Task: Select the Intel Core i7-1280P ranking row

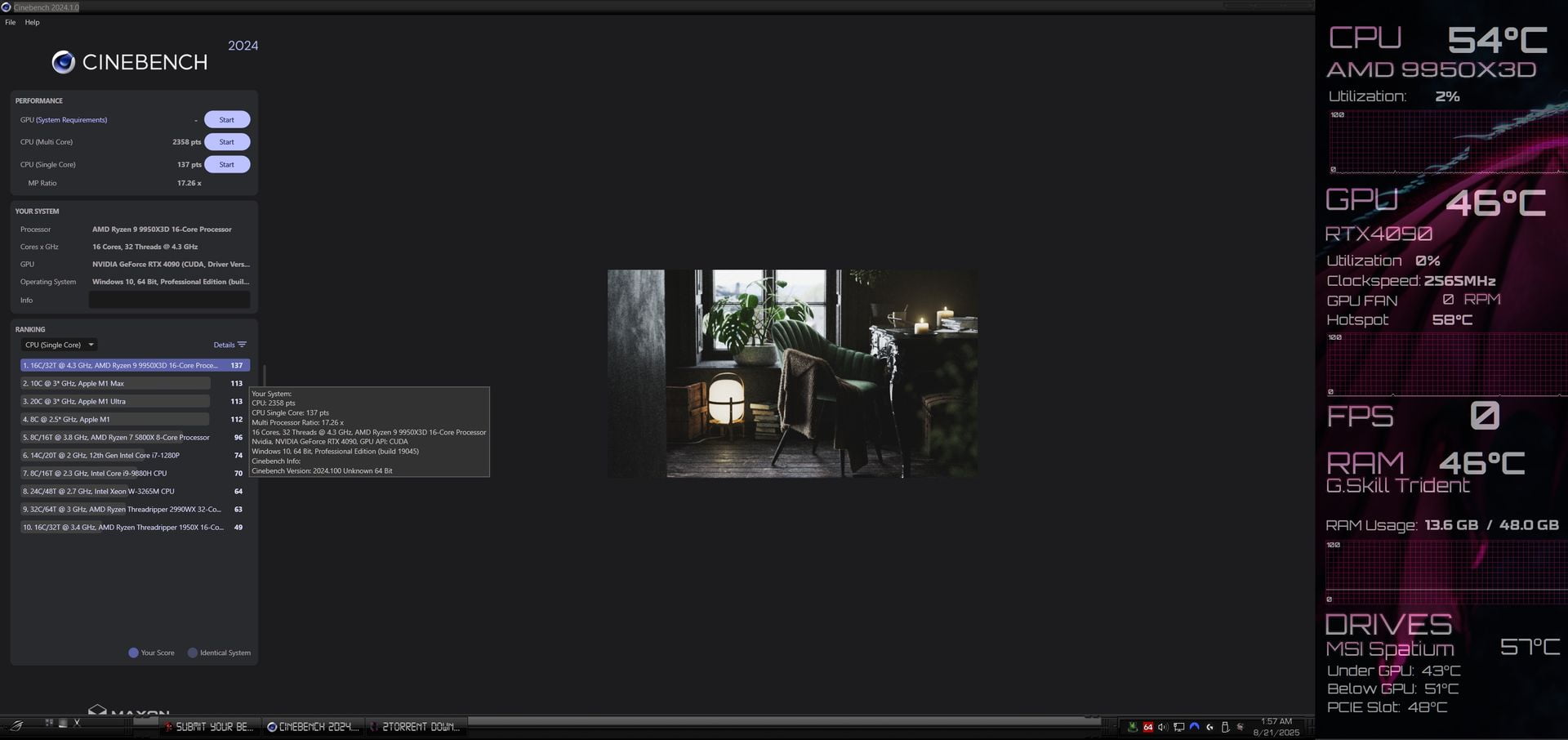Action: (x=135, y=455)
